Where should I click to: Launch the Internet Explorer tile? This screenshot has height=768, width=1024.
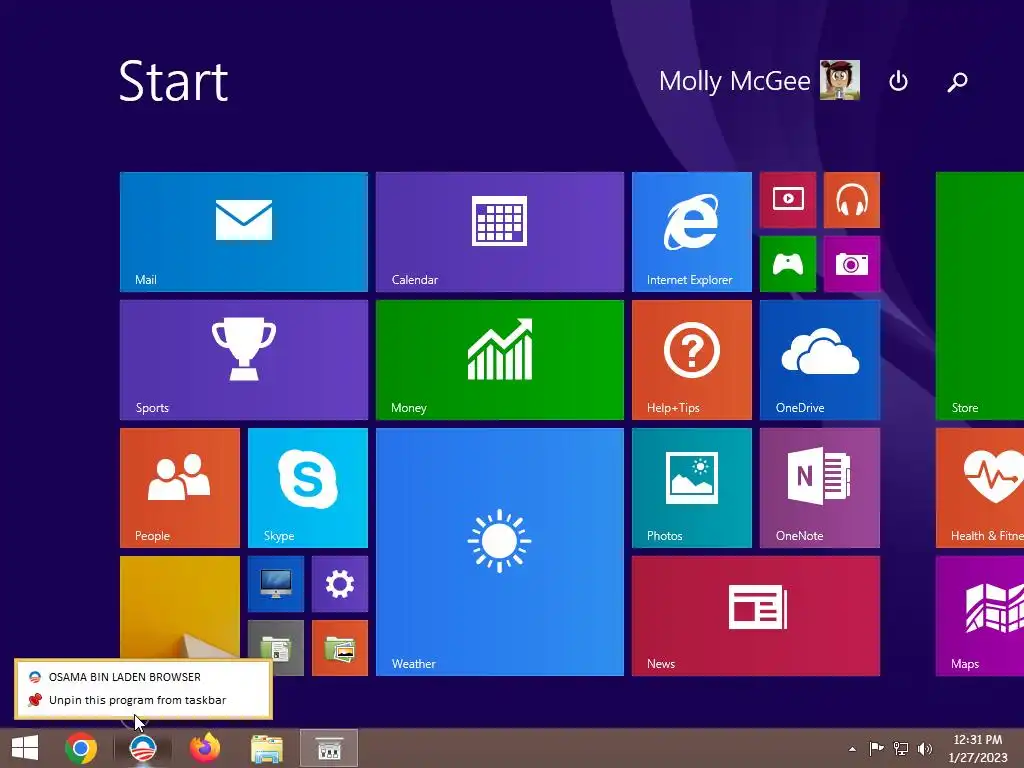tap(692, 232)
